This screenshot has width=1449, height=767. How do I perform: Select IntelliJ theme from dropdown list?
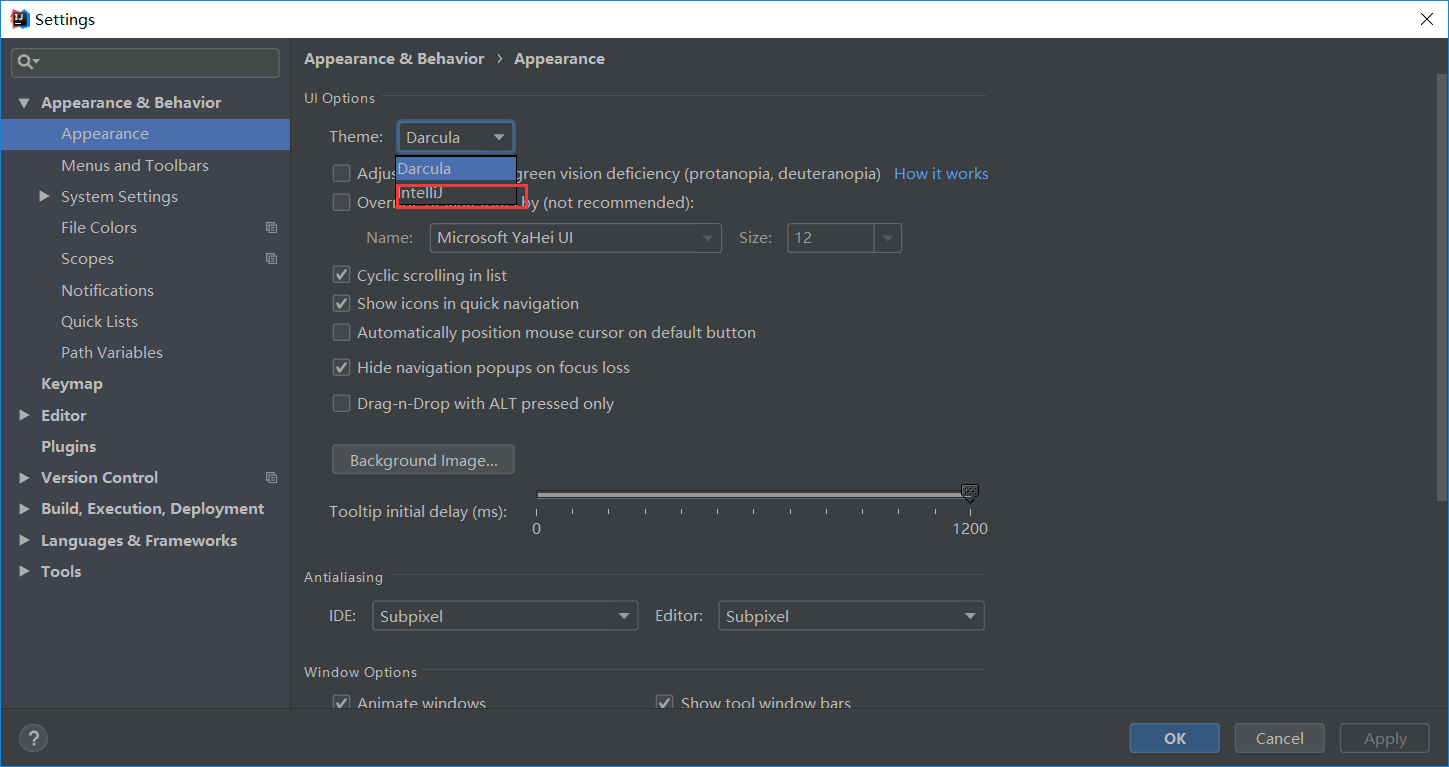[460, 193]
